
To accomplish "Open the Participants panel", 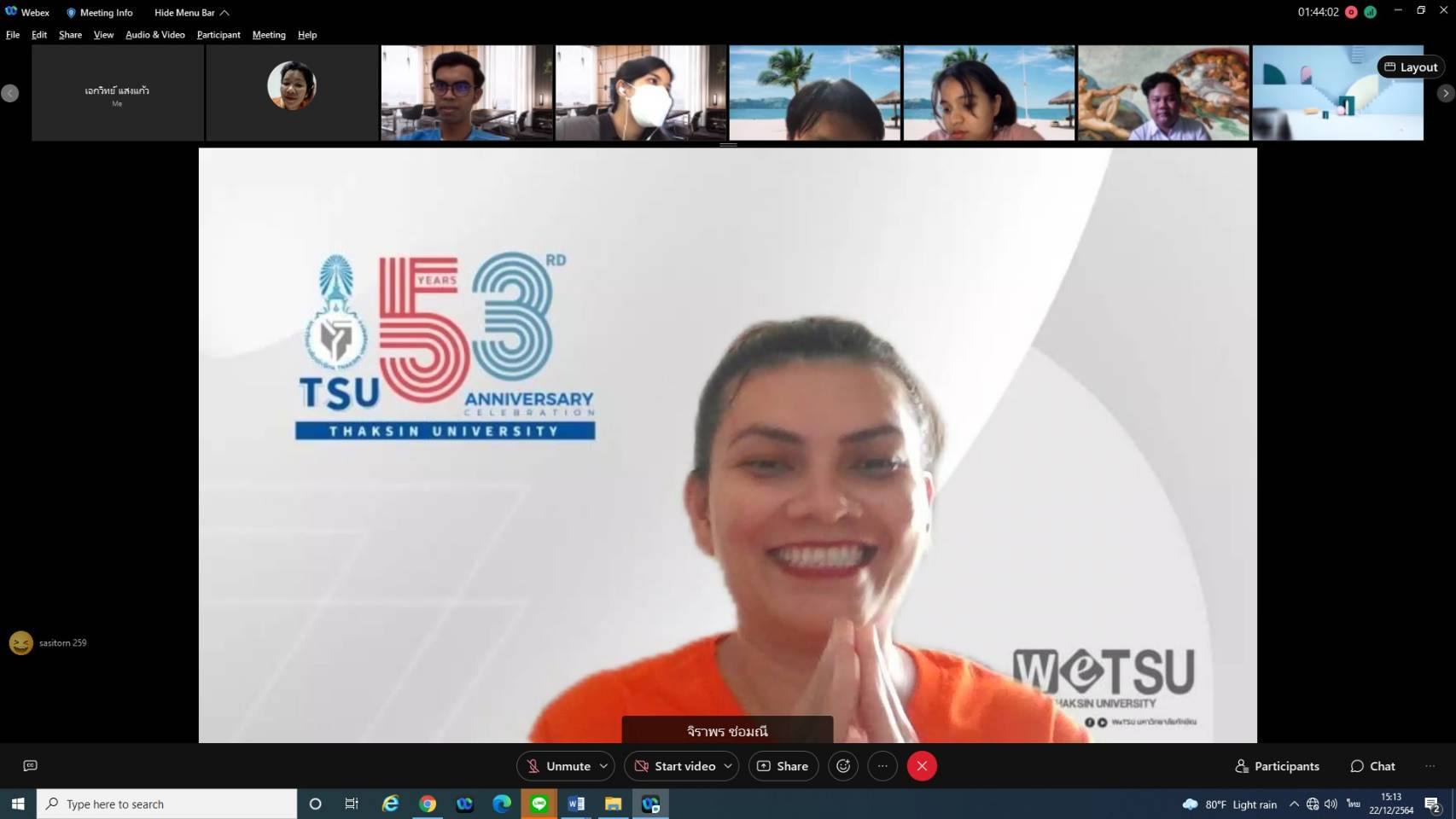I will [1278, 766].
